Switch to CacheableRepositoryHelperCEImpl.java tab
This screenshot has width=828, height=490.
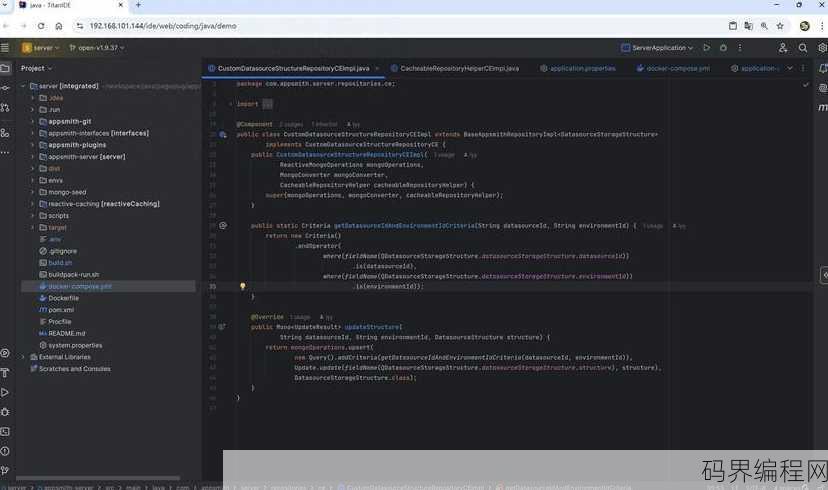pos(455,69)
